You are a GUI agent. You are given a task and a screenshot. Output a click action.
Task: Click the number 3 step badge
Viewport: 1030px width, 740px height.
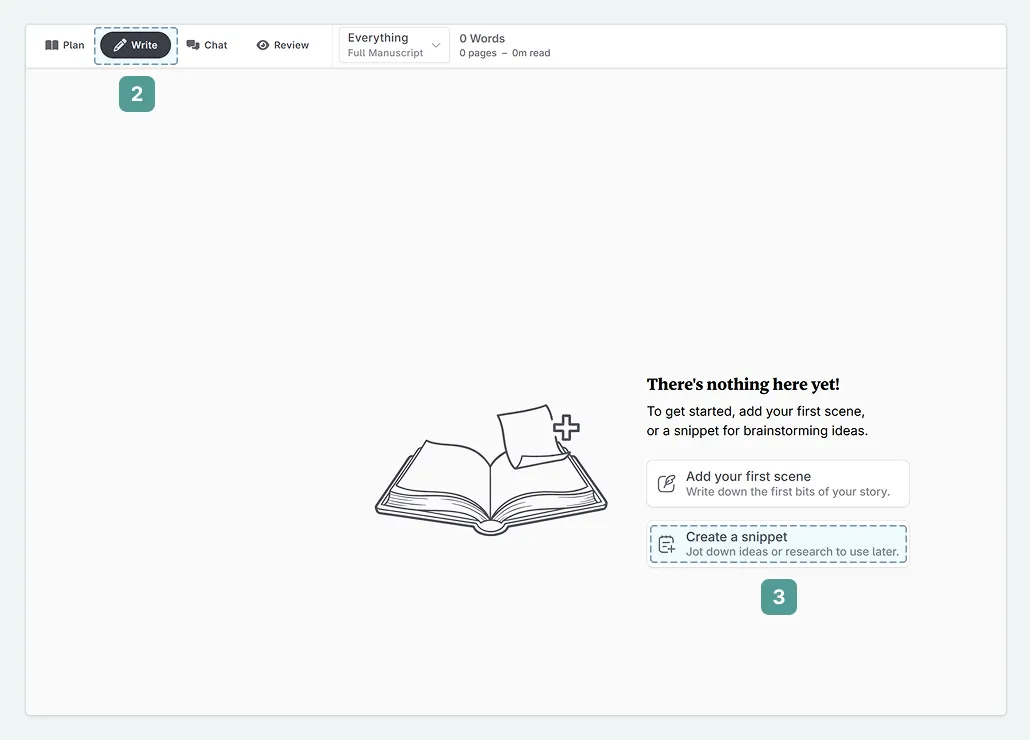click(x=779, y=598)
